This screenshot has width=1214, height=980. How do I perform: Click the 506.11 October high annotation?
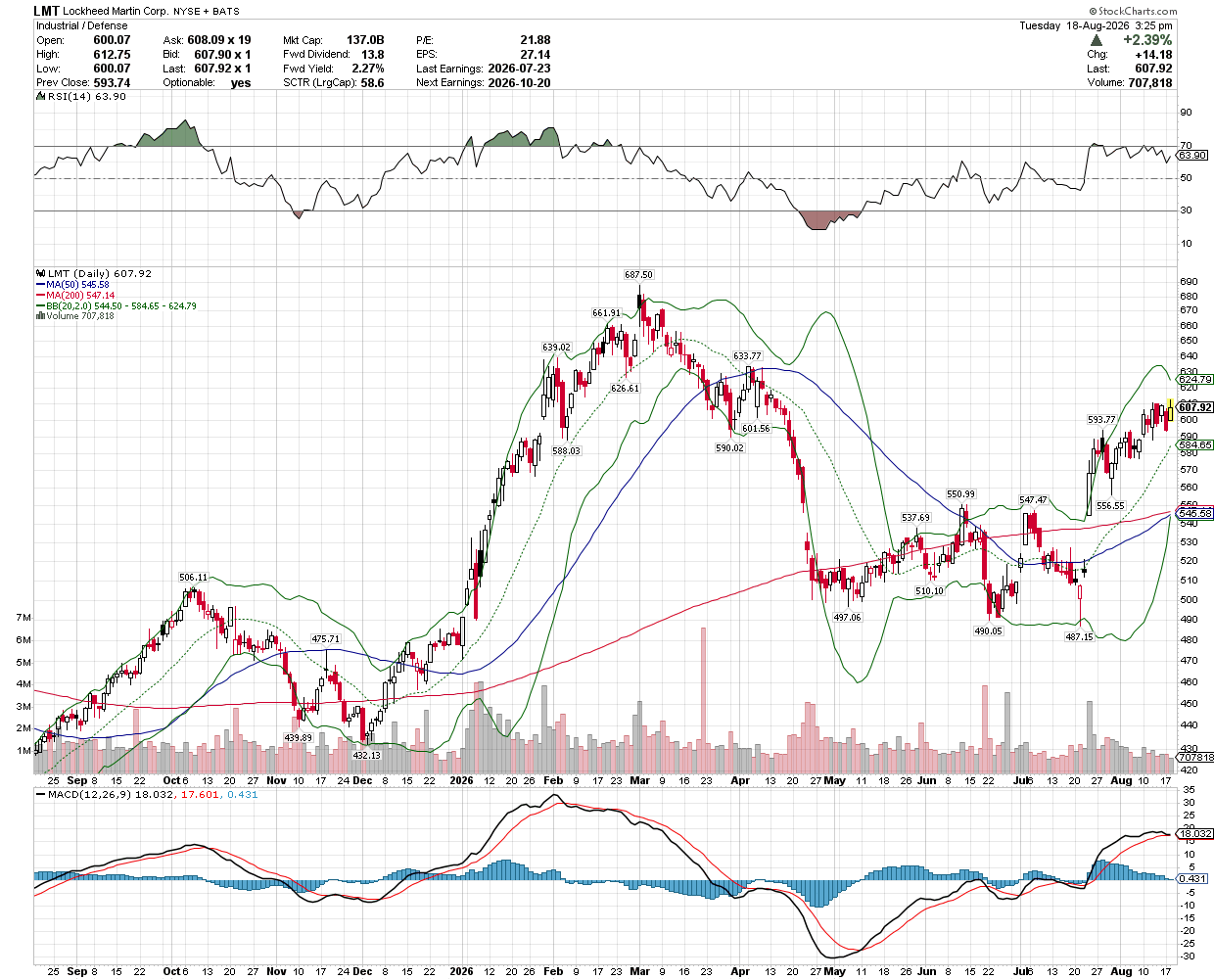[x=193, y=578]
